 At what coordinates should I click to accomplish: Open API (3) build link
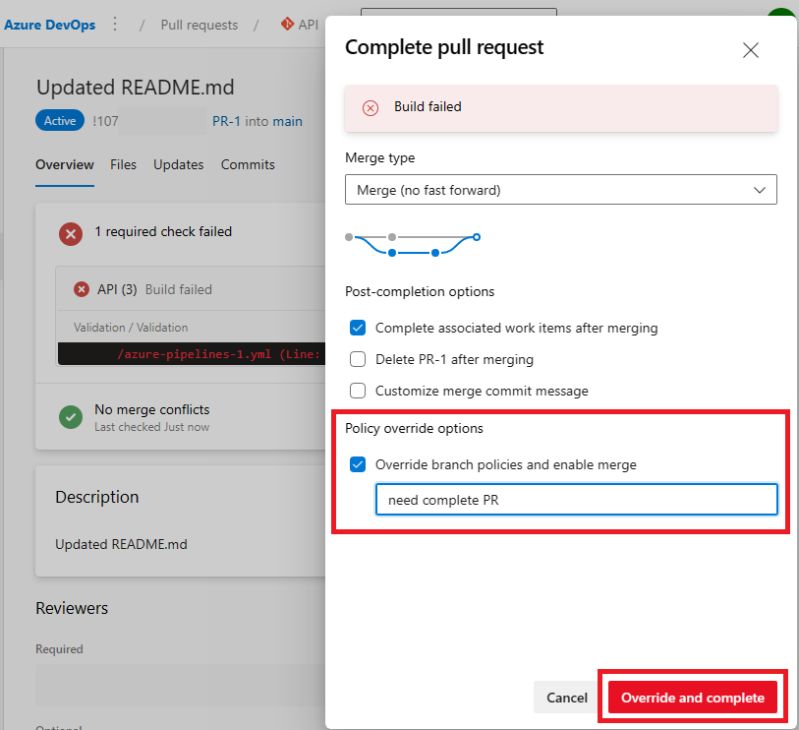(x=117, y=289)
